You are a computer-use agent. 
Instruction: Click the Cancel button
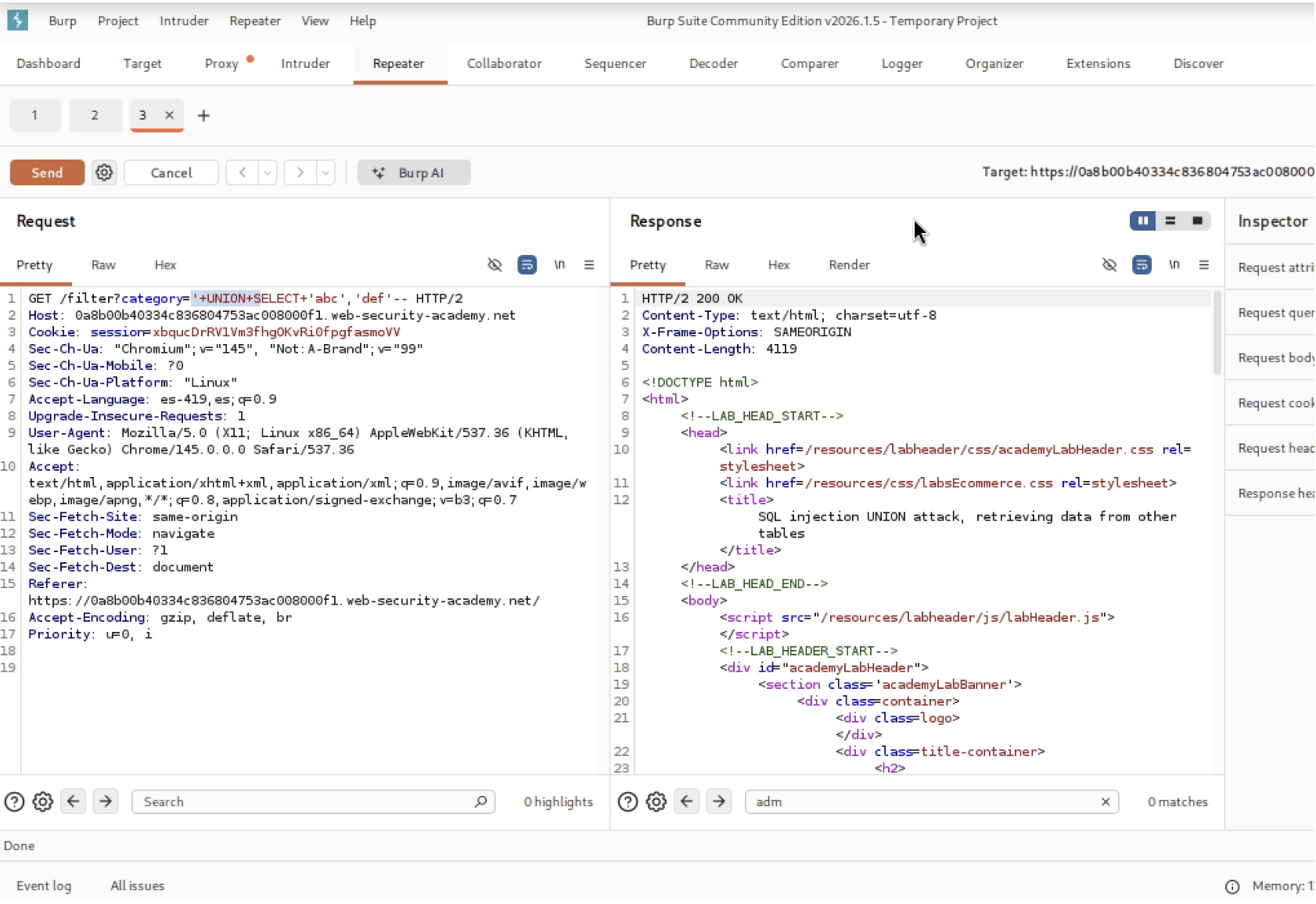[171, 173]
